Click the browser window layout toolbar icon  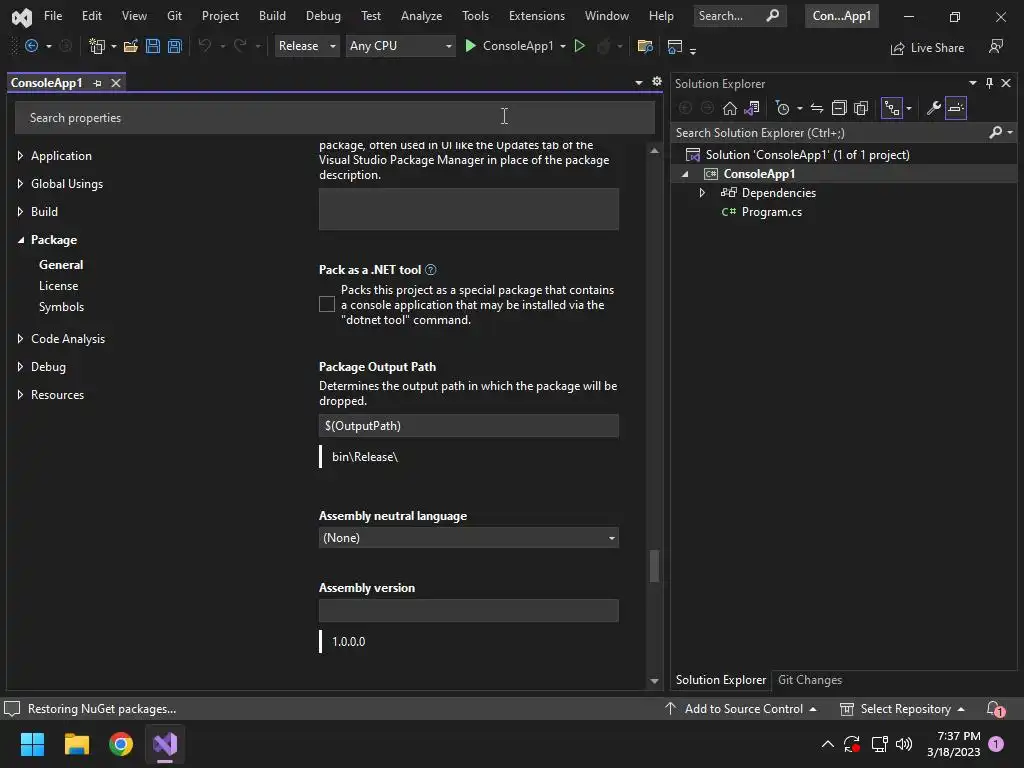click(x=675, y=46)
